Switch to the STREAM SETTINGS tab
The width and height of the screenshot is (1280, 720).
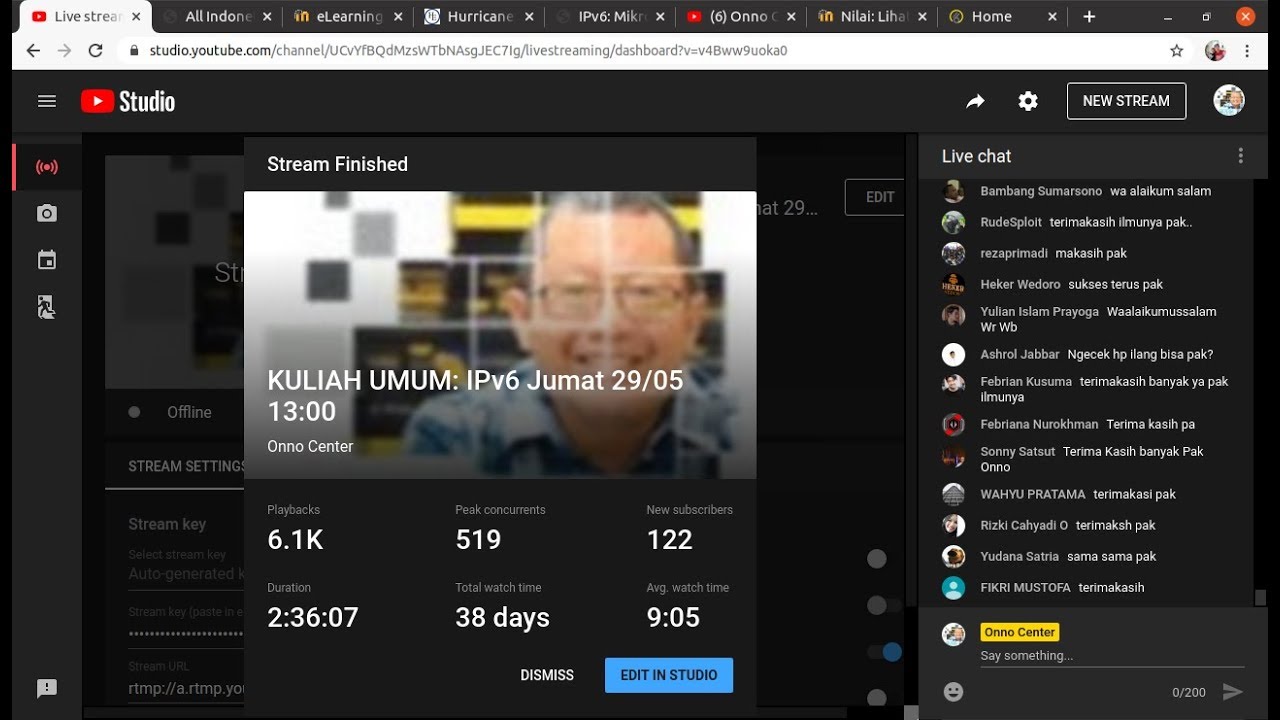click(187, 466)
